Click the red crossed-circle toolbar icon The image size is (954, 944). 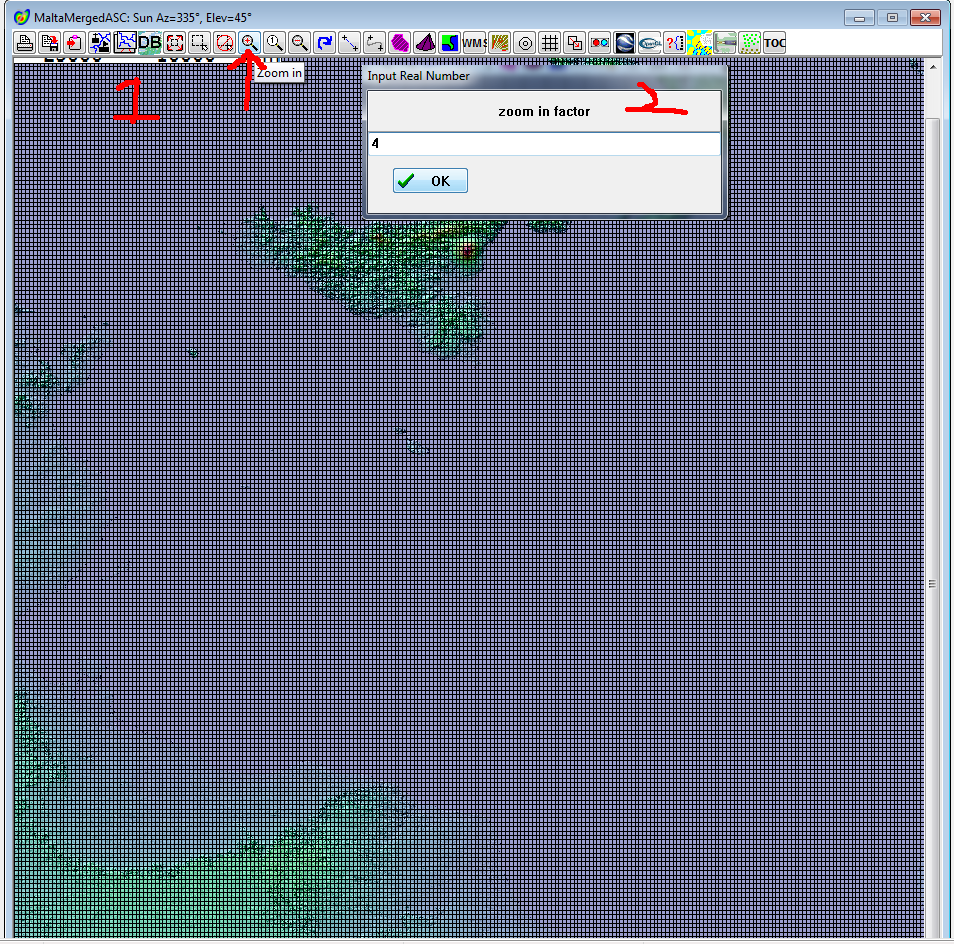(225, 43)
